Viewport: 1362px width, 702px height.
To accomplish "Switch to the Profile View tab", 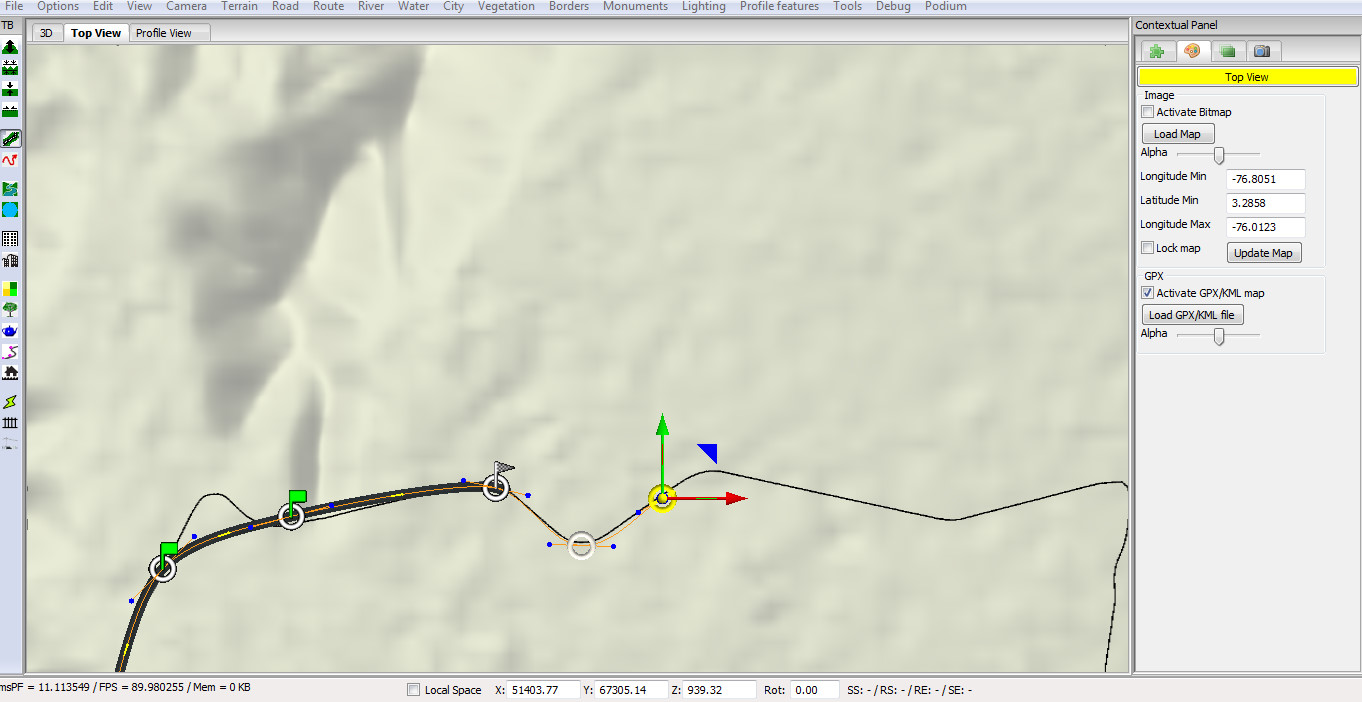I will tap(164, 33).
